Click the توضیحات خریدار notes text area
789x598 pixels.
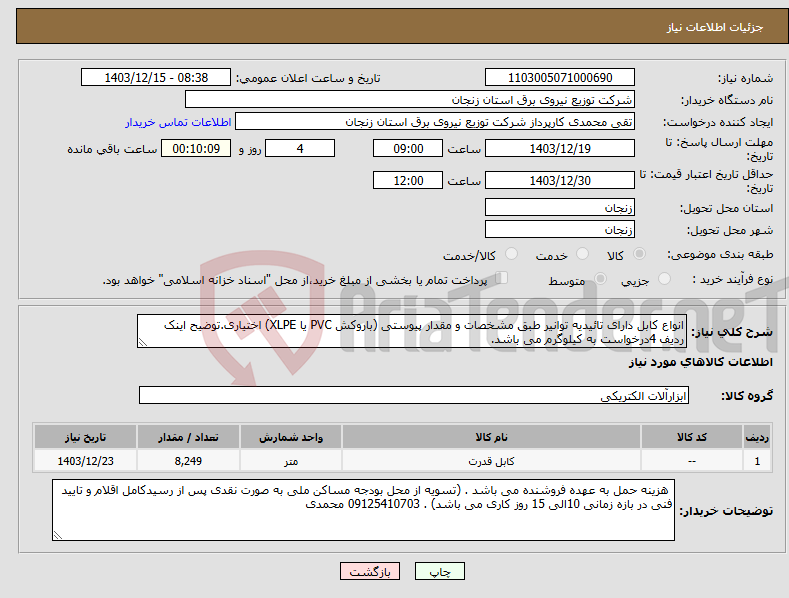click(363, 510)
